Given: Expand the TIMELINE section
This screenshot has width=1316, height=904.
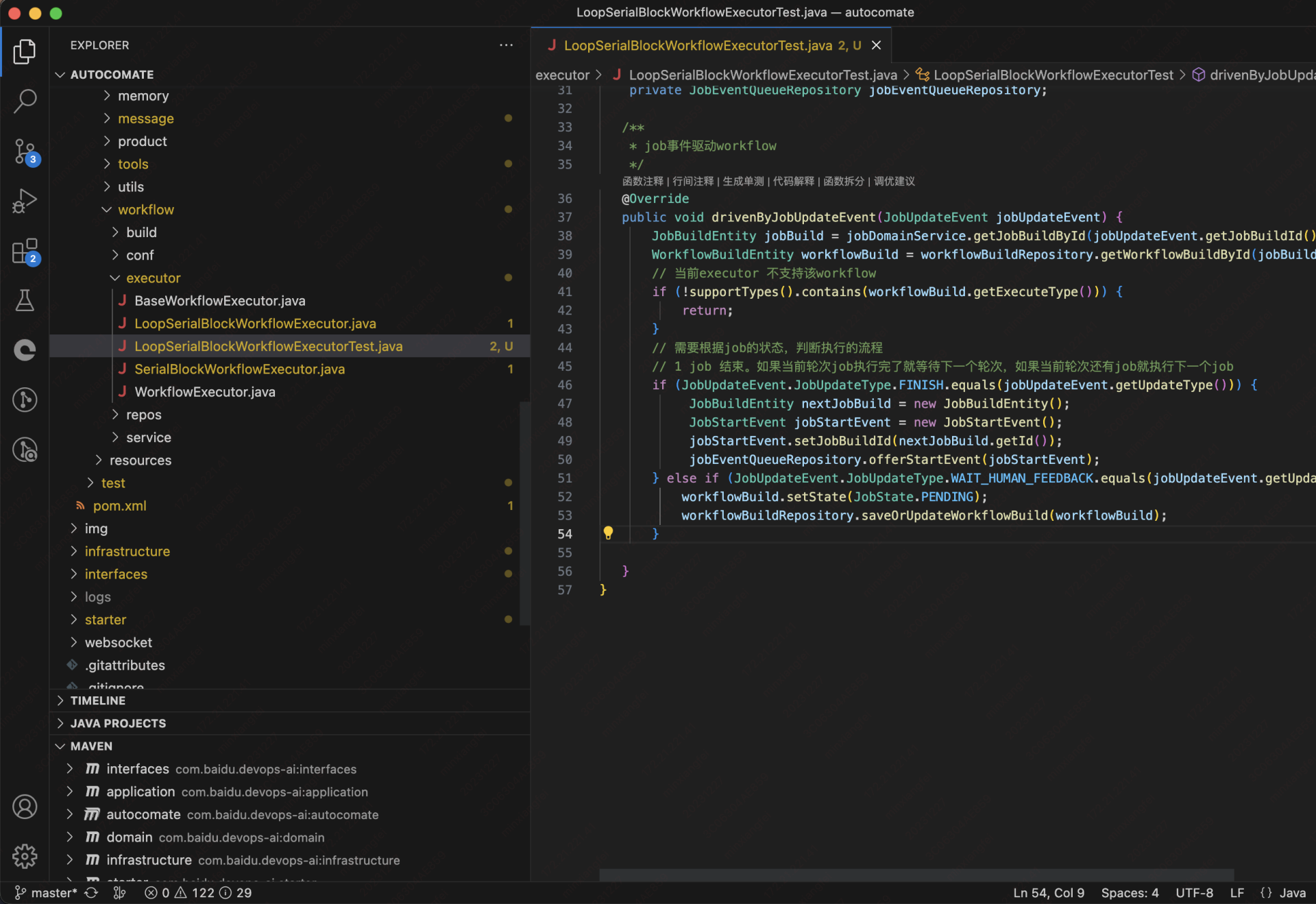Looking at the screenshot, I should (60, 700).
